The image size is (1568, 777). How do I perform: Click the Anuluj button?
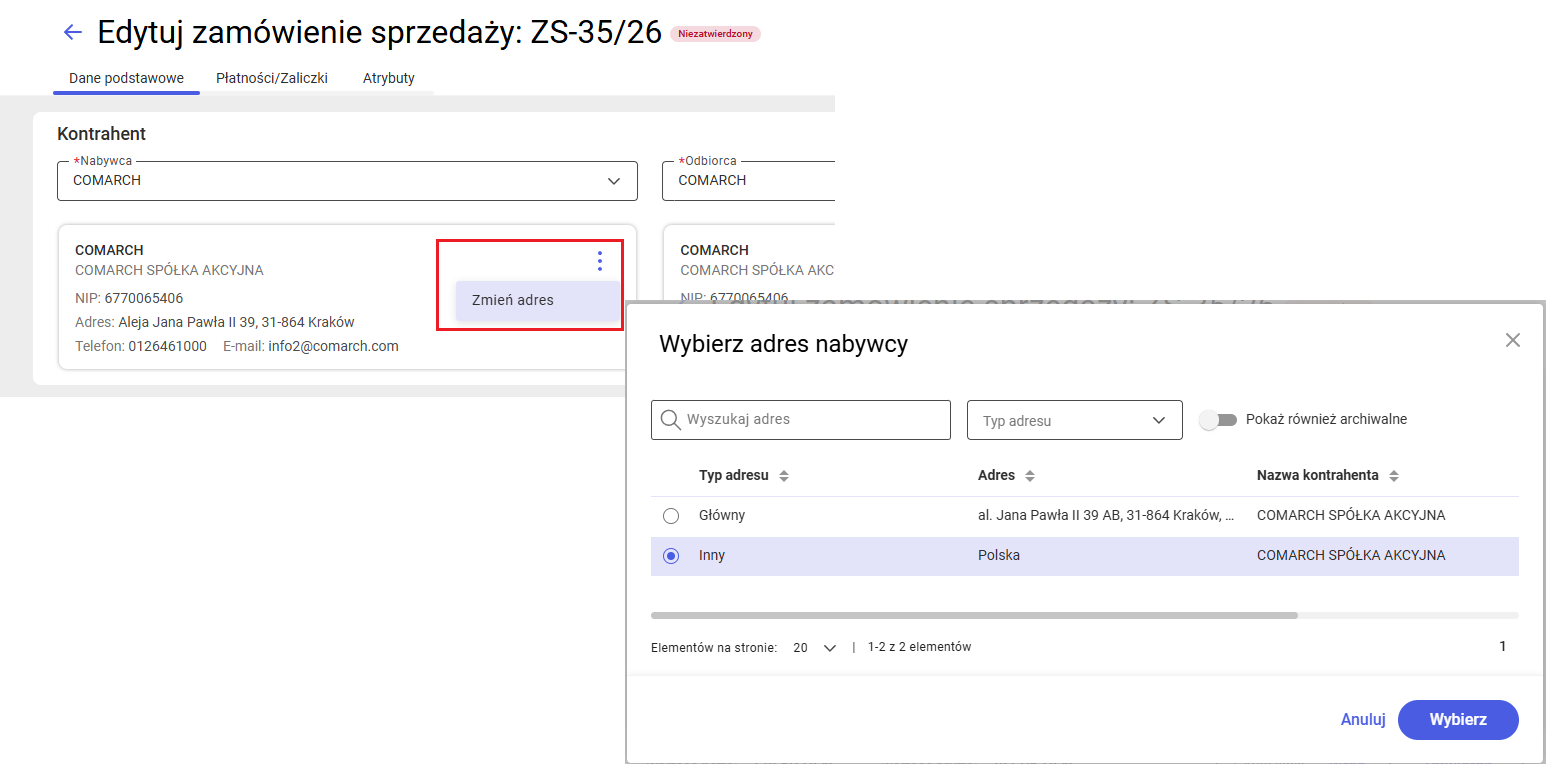click(1363, 720)
